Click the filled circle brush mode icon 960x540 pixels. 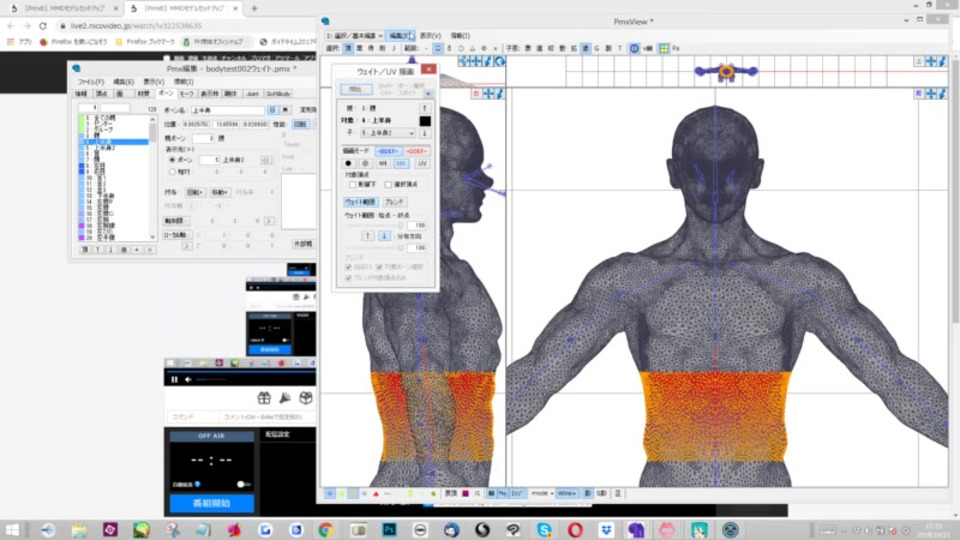point(349,163)
